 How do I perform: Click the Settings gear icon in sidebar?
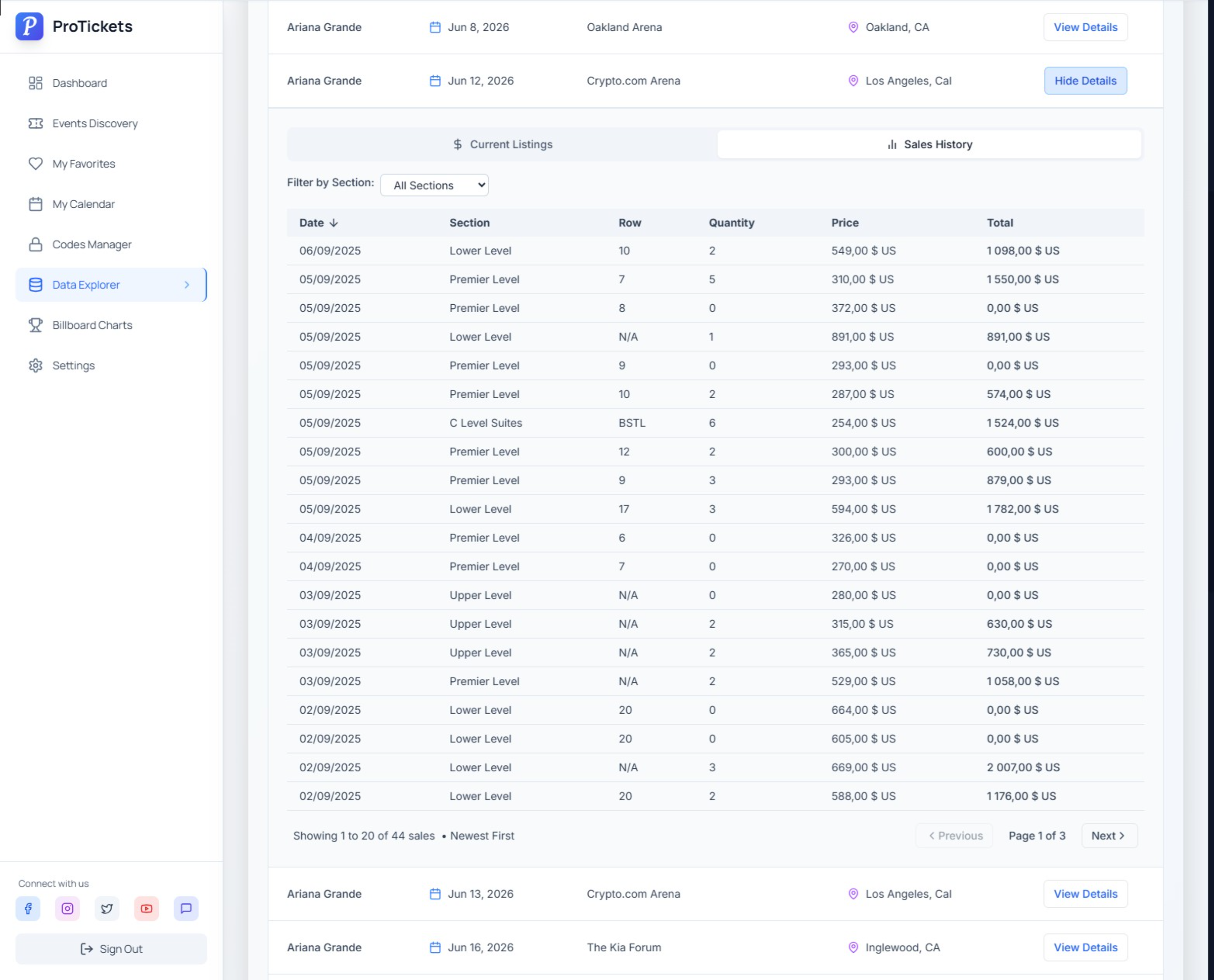(36, 365)
